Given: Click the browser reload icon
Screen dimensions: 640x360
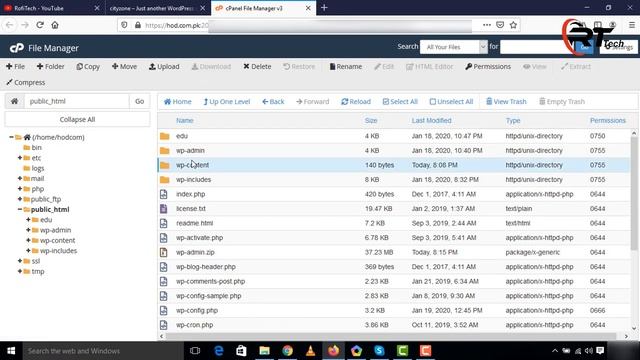Looking at the screenshot, I should click(40, 25).
